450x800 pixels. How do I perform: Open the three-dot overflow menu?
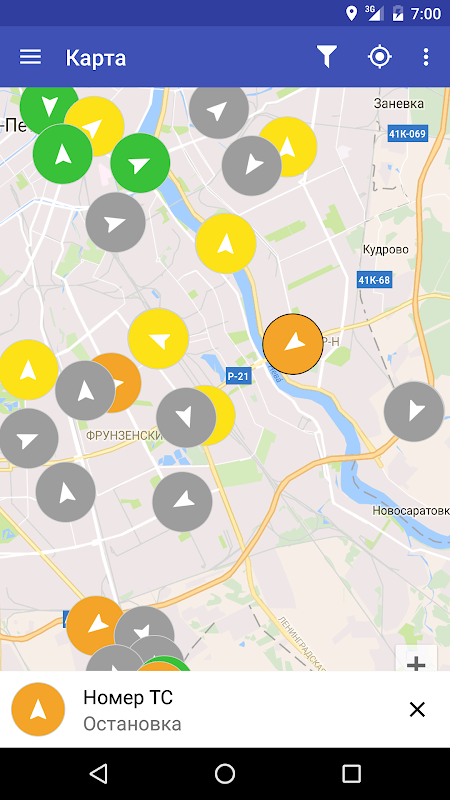[x=426, y=57]
